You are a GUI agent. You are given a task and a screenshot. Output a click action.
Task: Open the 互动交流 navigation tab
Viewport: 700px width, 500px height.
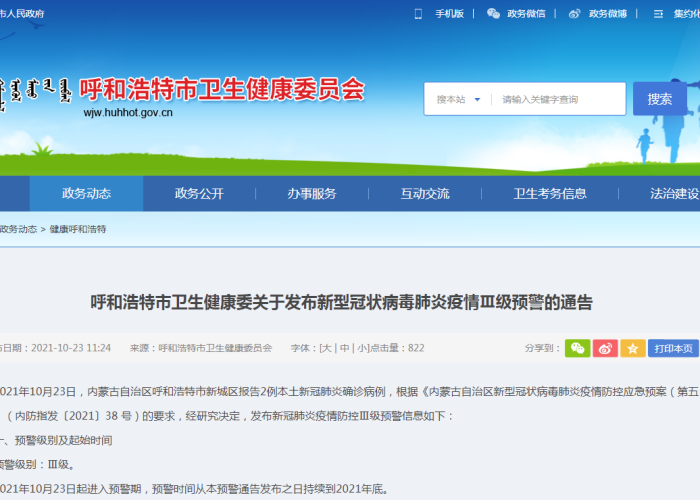point(425,193)
